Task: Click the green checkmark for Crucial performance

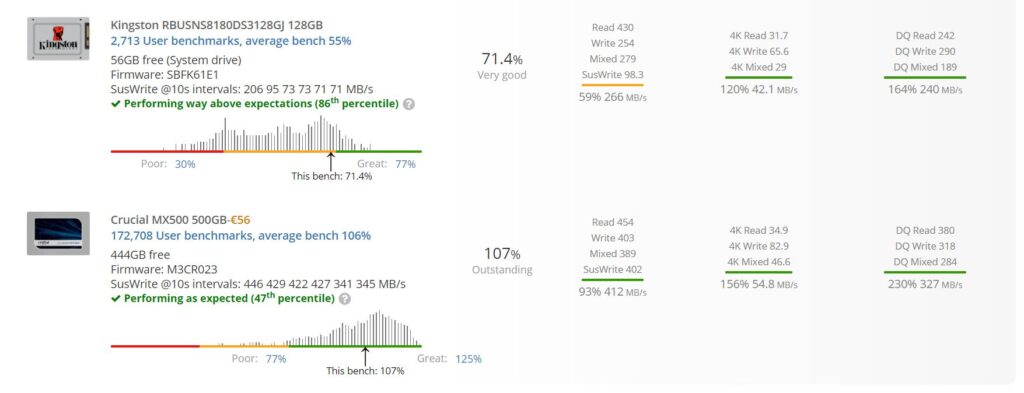Action: tap(116, 298)
